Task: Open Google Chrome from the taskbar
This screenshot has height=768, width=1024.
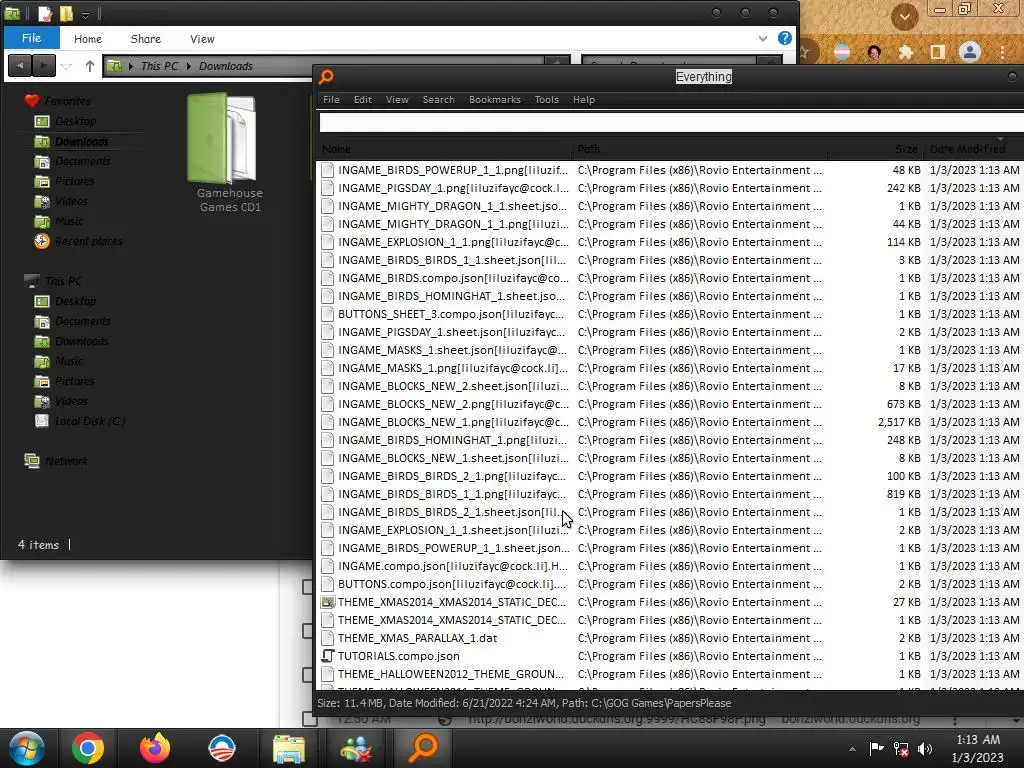Action: [88, 748]
